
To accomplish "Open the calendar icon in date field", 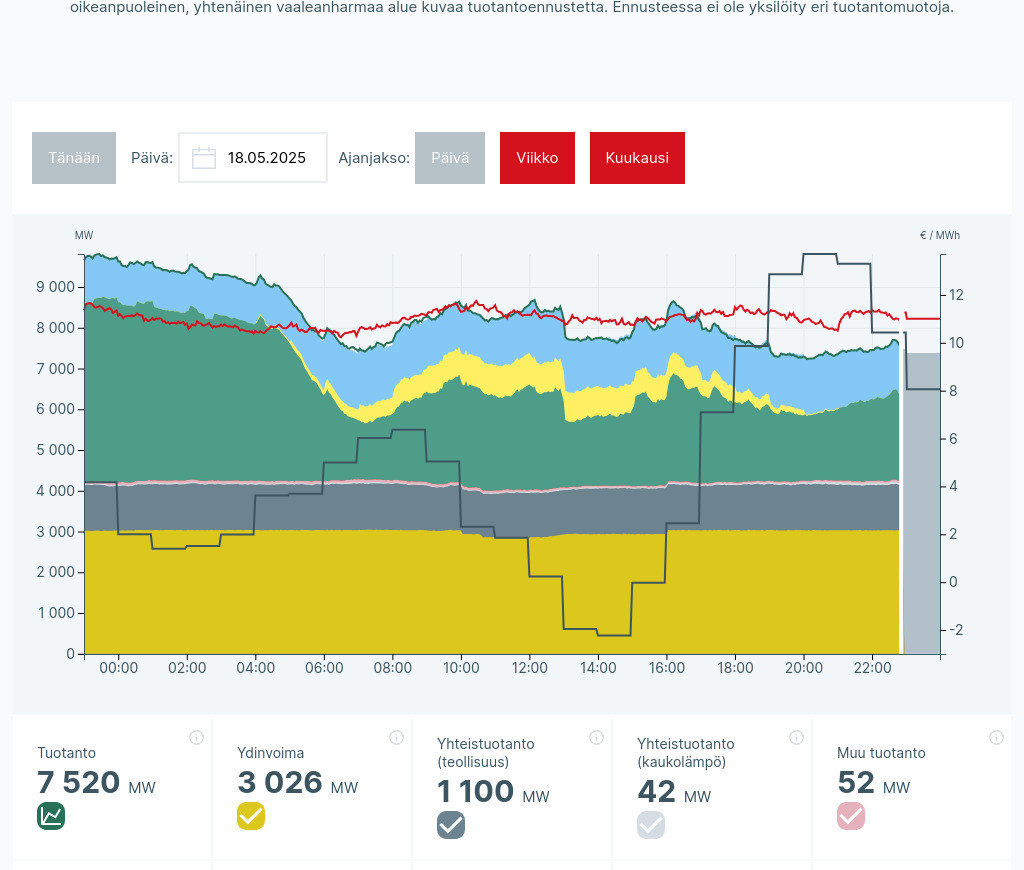I will pos(204,158).
